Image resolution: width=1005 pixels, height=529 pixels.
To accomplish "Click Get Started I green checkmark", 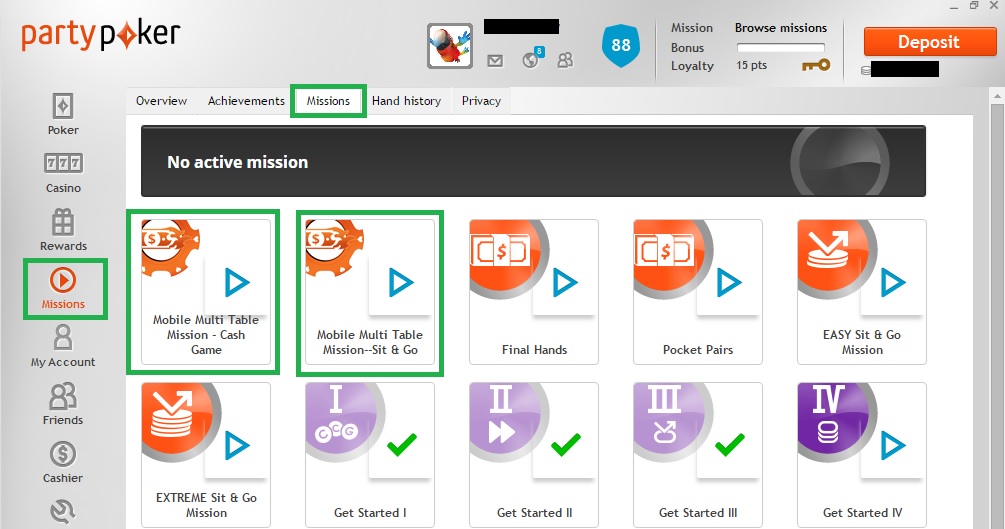I will (402, 444).
